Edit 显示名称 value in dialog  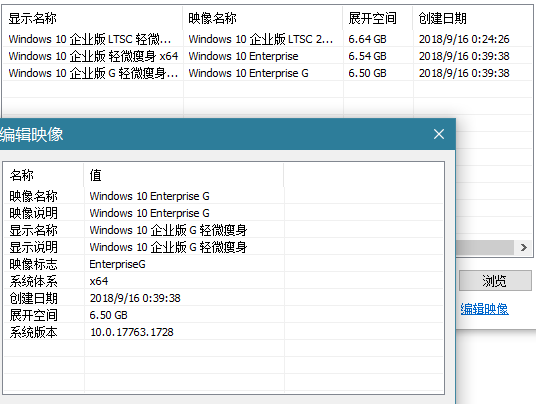click(x=168, y=230)
